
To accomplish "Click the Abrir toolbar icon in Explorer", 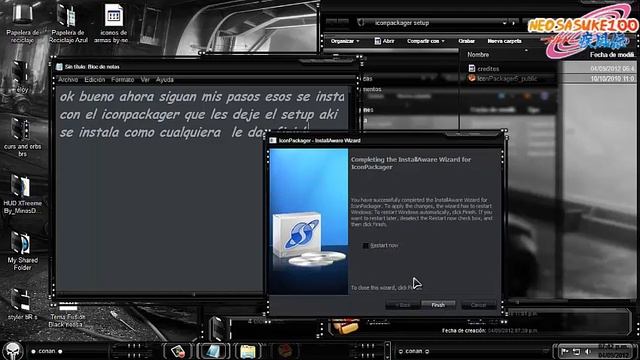I will pos(378,41).
